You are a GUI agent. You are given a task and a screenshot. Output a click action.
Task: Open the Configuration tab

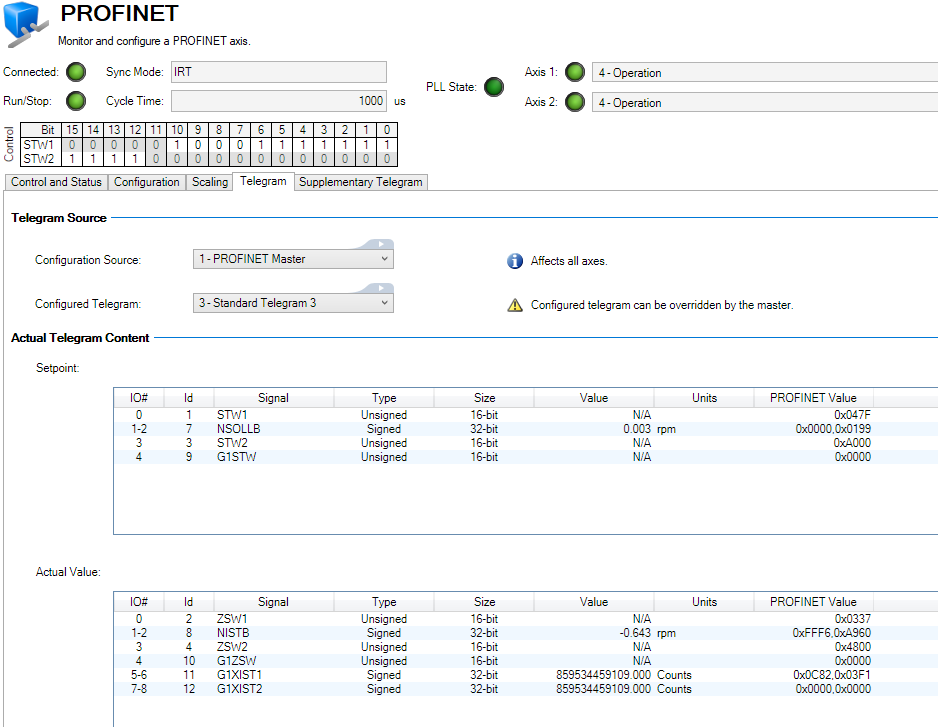coord(147,182)
